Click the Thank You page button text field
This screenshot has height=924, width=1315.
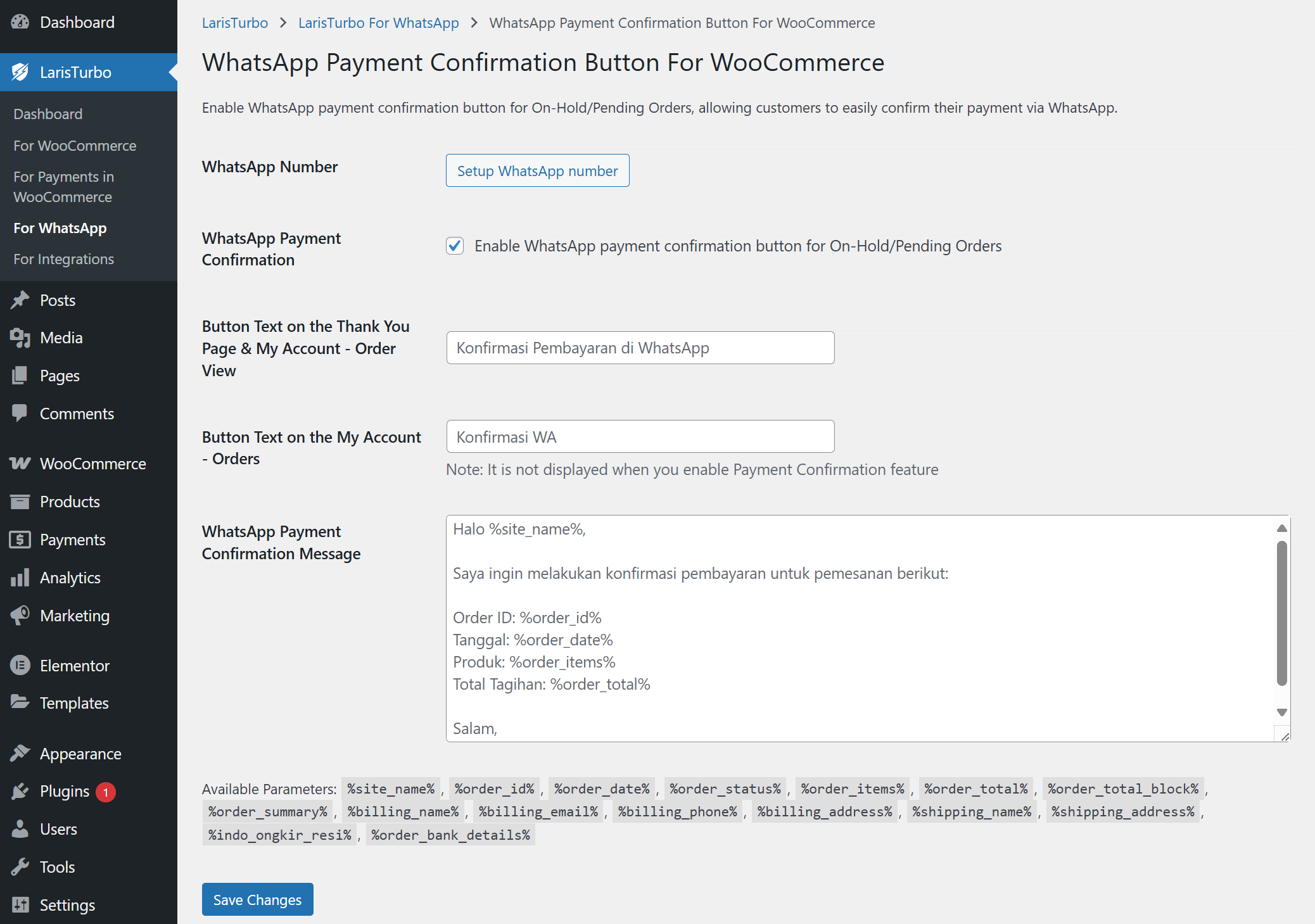click(640, 348)
